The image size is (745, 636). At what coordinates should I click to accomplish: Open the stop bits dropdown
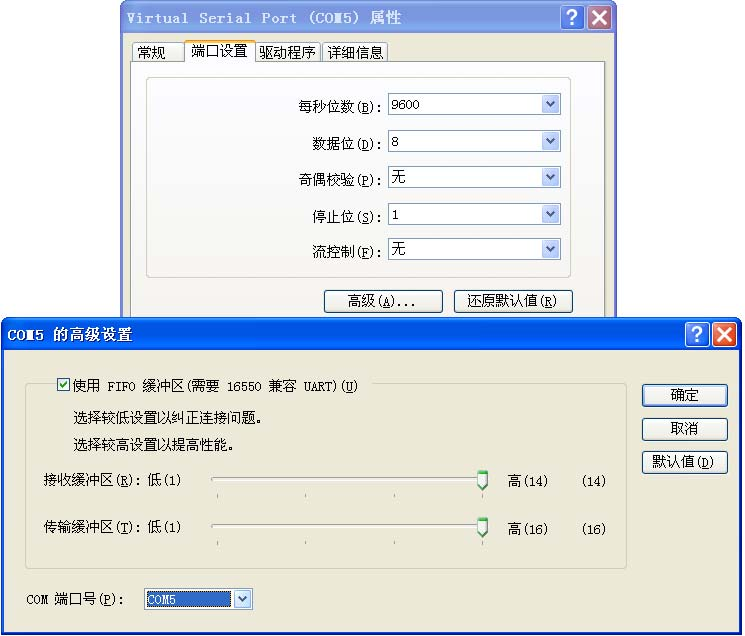[x=550, y=214]
